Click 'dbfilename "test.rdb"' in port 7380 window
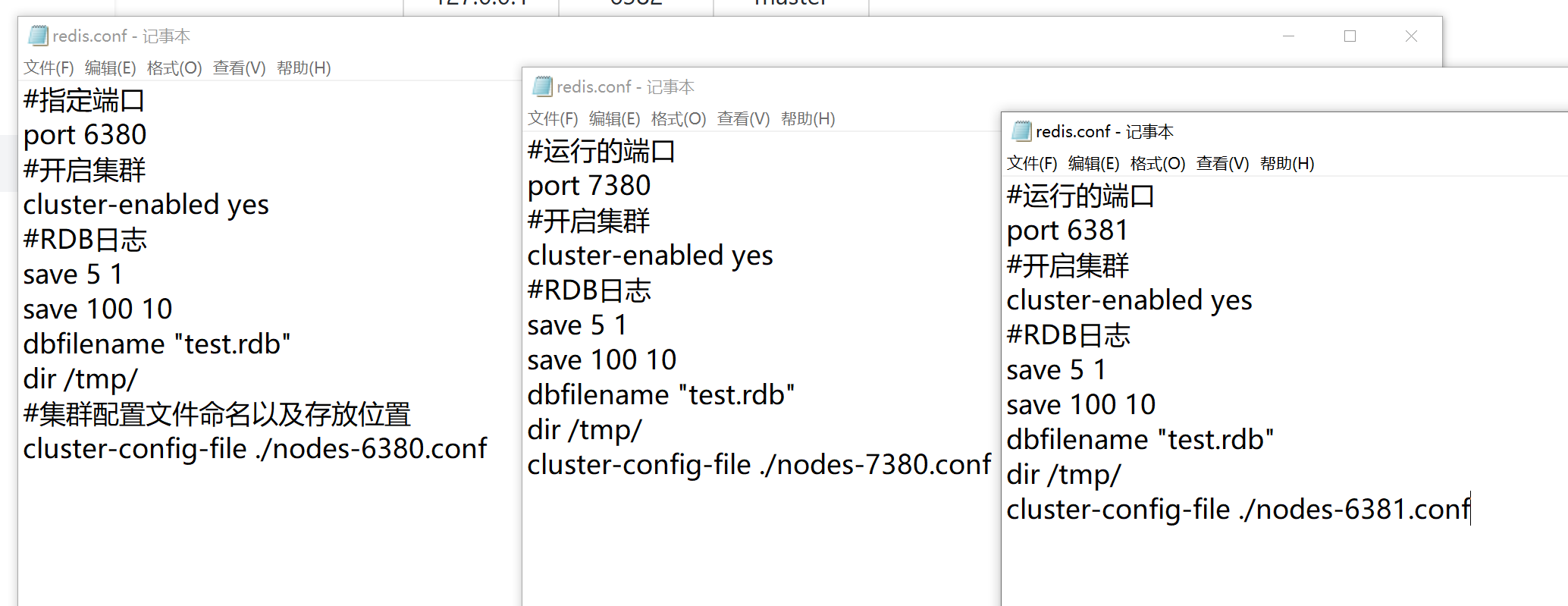Viewport: 1568px width, 606px height. tap(661, 395)
